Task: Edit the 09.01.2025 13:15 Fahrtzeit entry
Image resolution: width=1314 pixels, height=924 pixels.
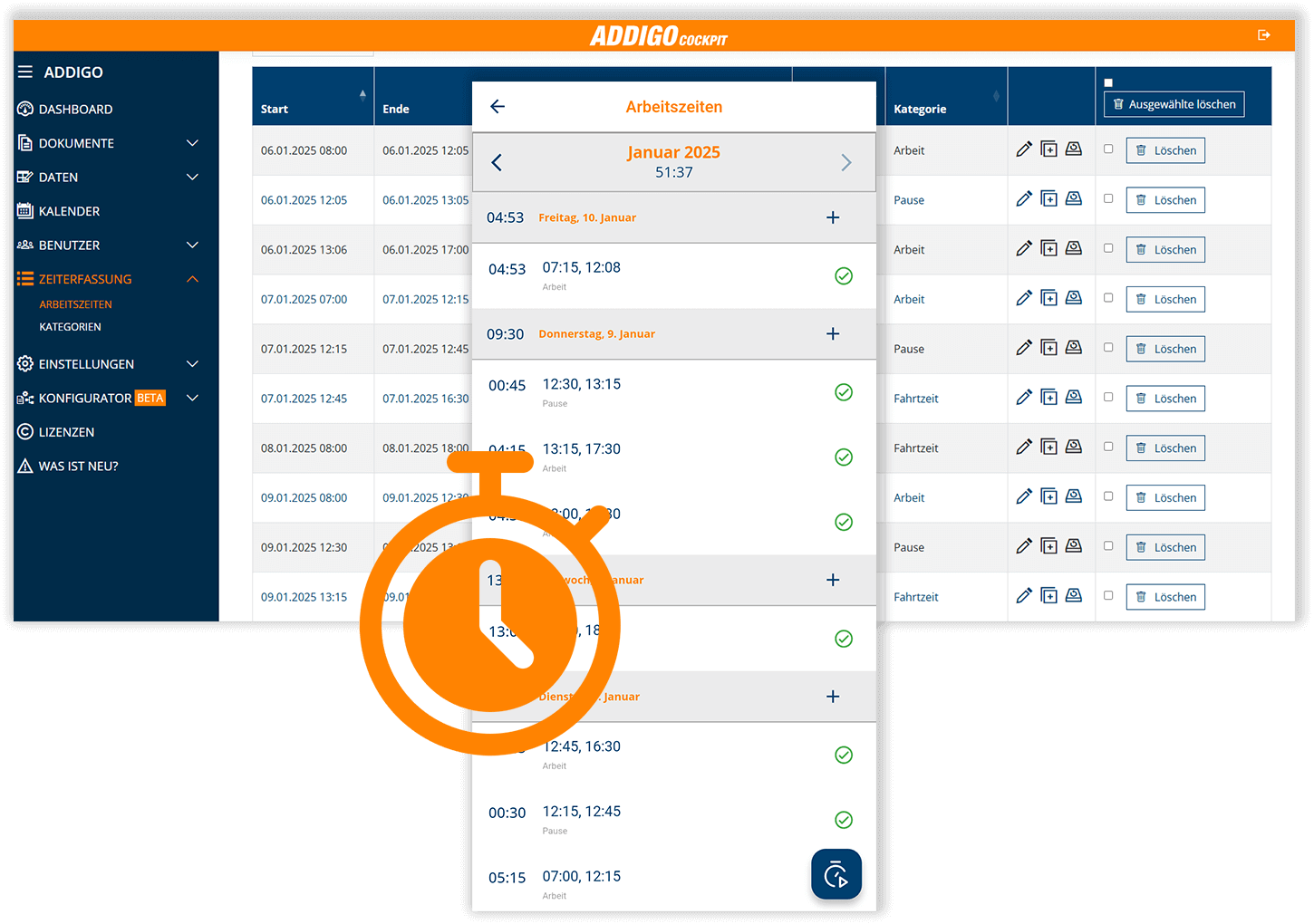Action: 1024,596
